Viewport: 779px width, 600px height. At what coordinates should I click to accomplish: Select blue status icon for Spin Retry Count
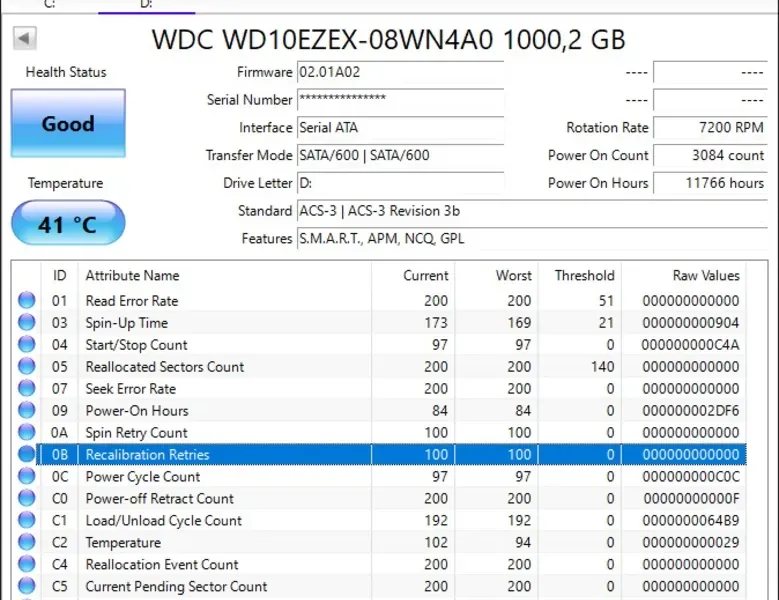point(27,432)
